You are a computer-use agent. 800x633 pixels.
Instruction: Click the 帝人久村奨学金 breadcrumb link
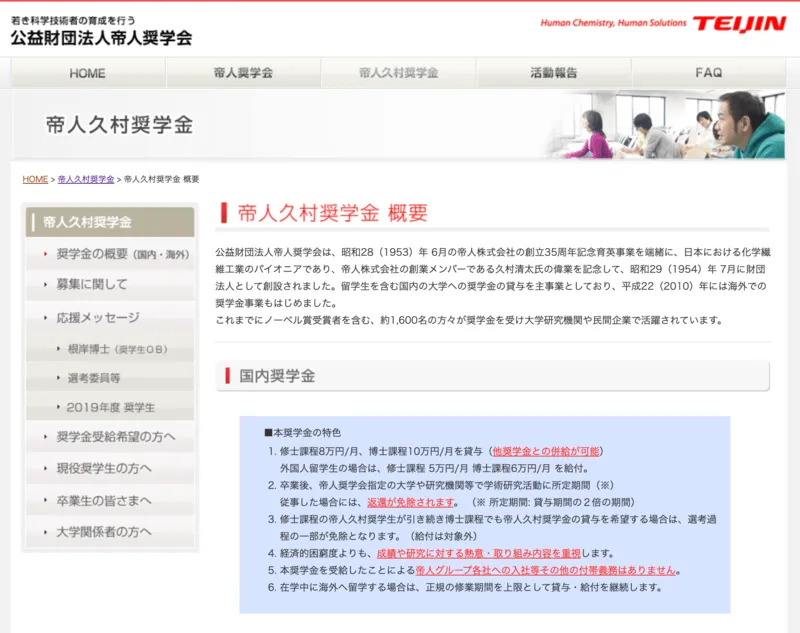click(x=85, y=179)
